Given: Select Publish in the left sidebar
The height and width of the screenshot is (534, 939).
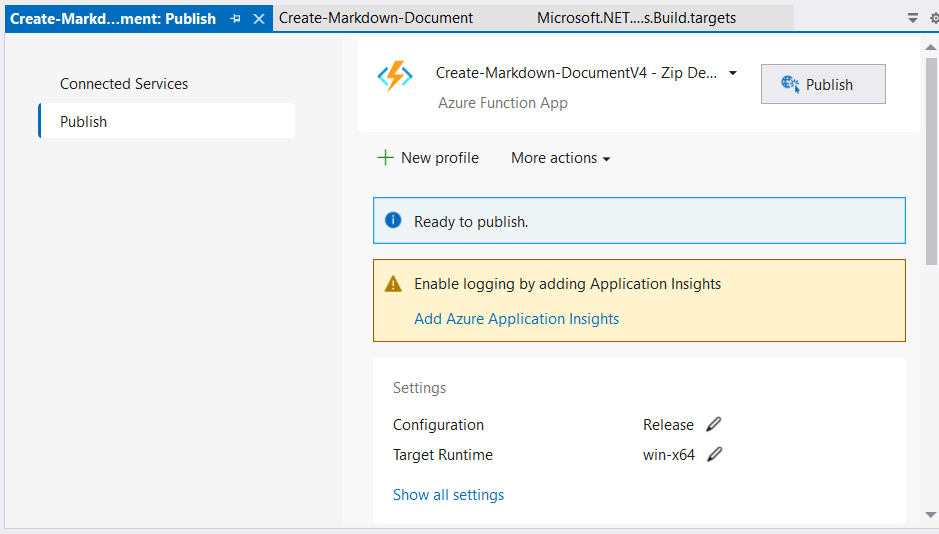Looking at the screenshot, I should pos(166,121).
